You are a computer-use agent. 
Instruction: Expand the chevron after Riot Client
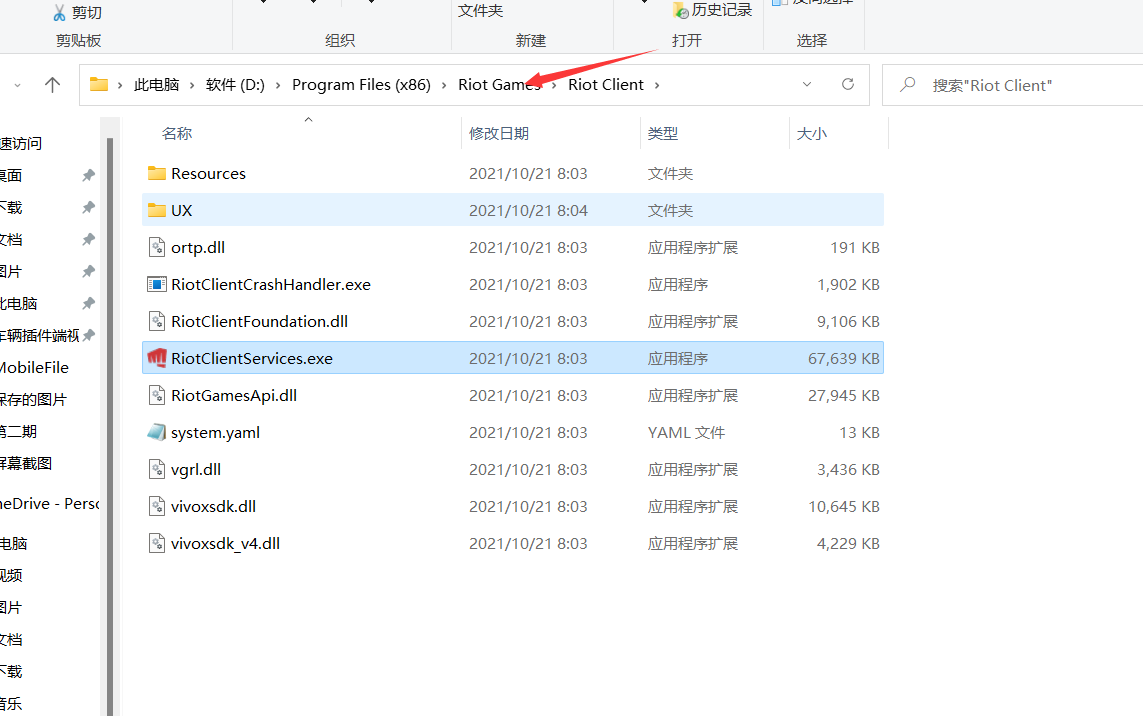pyautogui.click(x=657, y=85)
